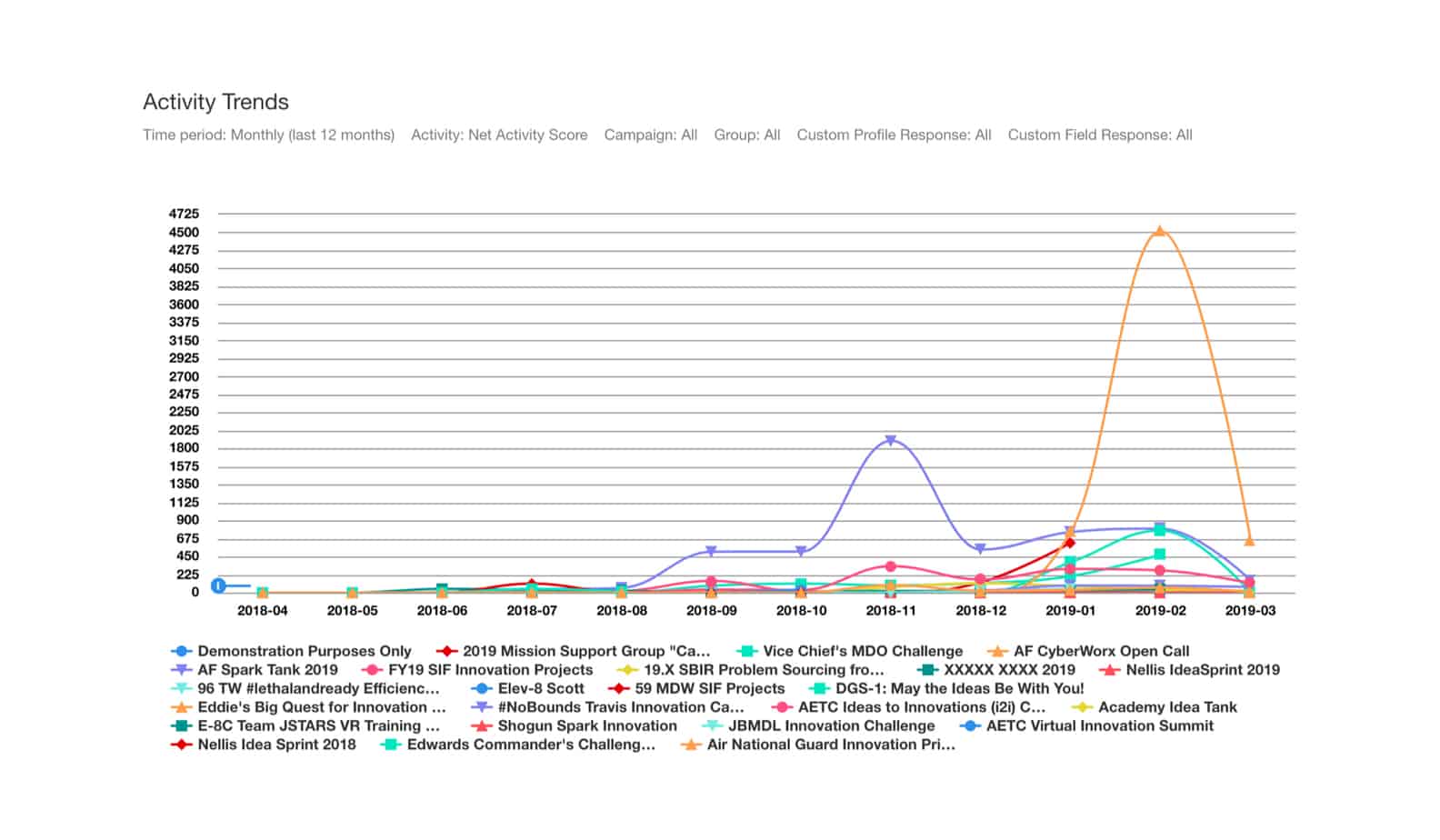The image size is (1440, 840).
Task: Click the AETC Virtual Innovation Summit legend label
Action: (x=1099, y=726)
